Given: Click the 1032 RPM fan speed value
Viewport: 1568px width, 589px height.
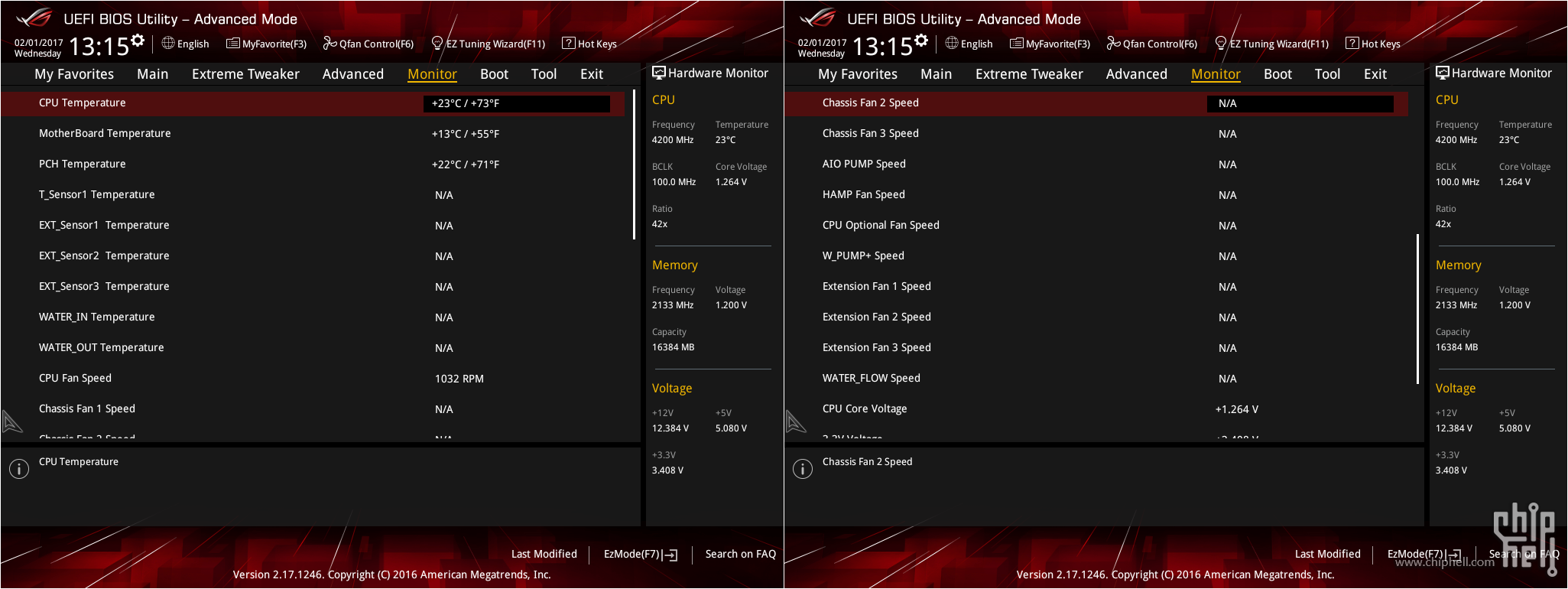Looking at the screenshot, I should [459, 379].
